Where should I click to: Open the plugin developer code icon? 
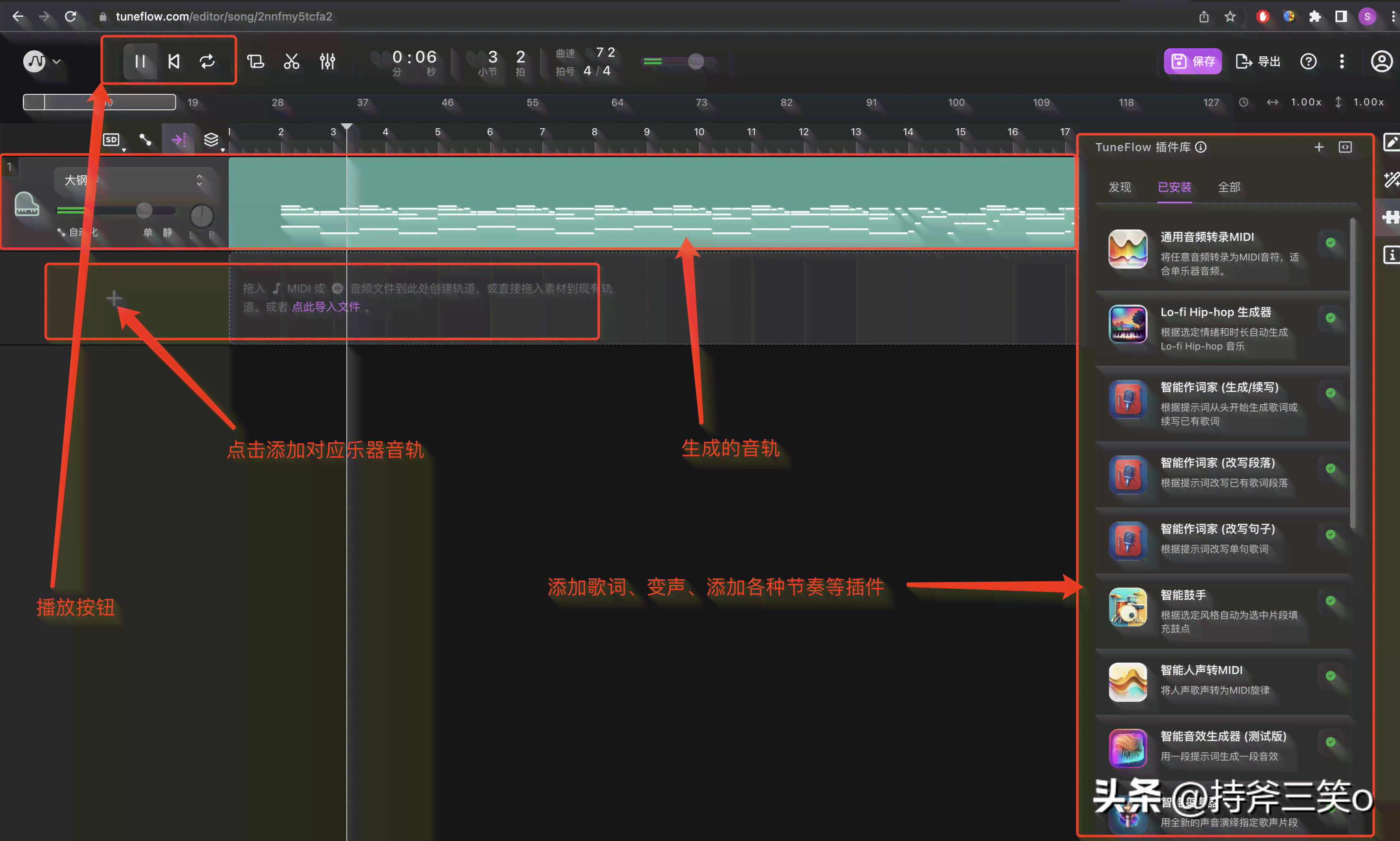tap(1345, 147)
